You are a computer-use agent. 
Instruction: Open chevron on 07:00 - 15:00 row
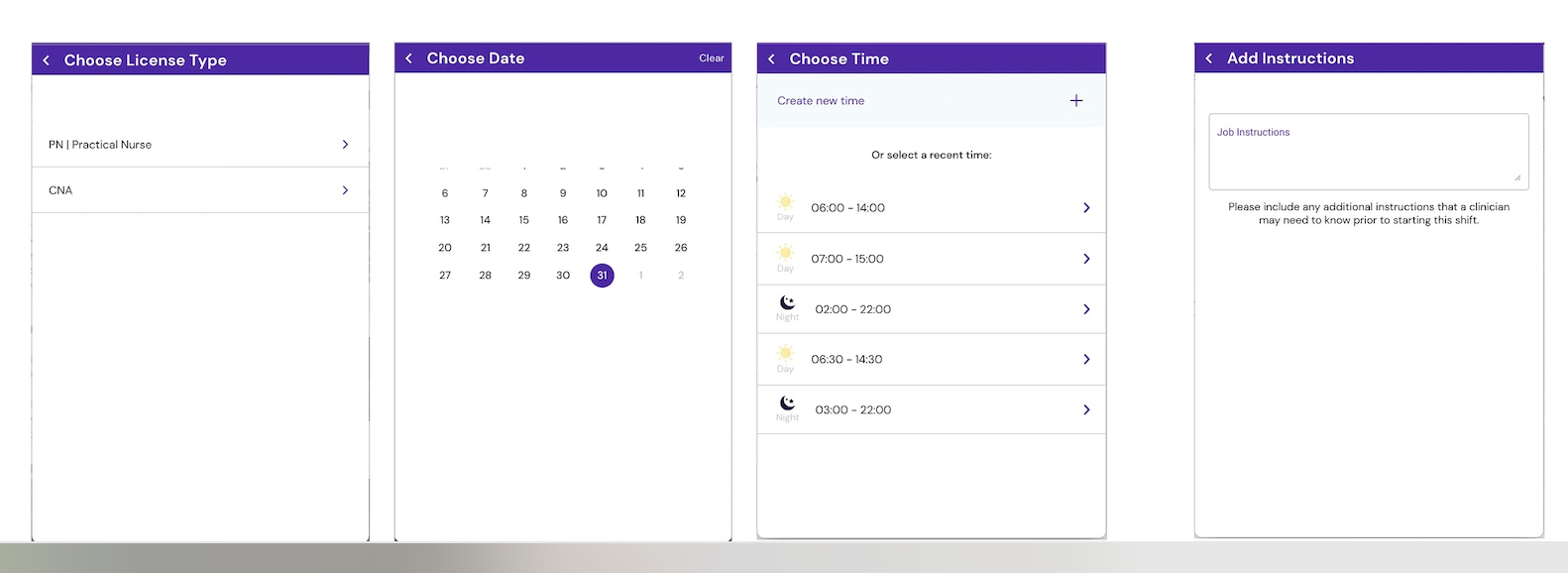(x=1086, y=259)
